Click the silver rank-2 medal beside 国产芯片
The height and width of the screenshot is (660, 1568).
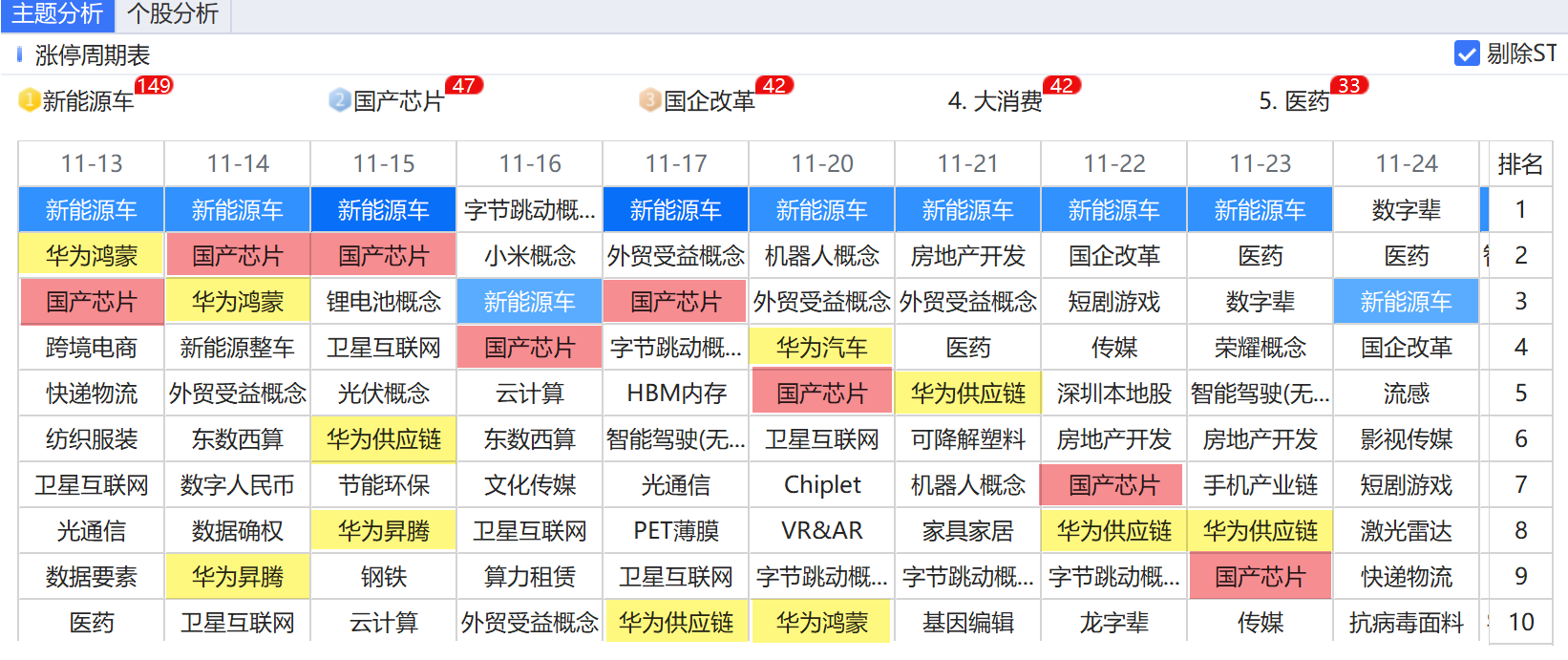[339, 100]
